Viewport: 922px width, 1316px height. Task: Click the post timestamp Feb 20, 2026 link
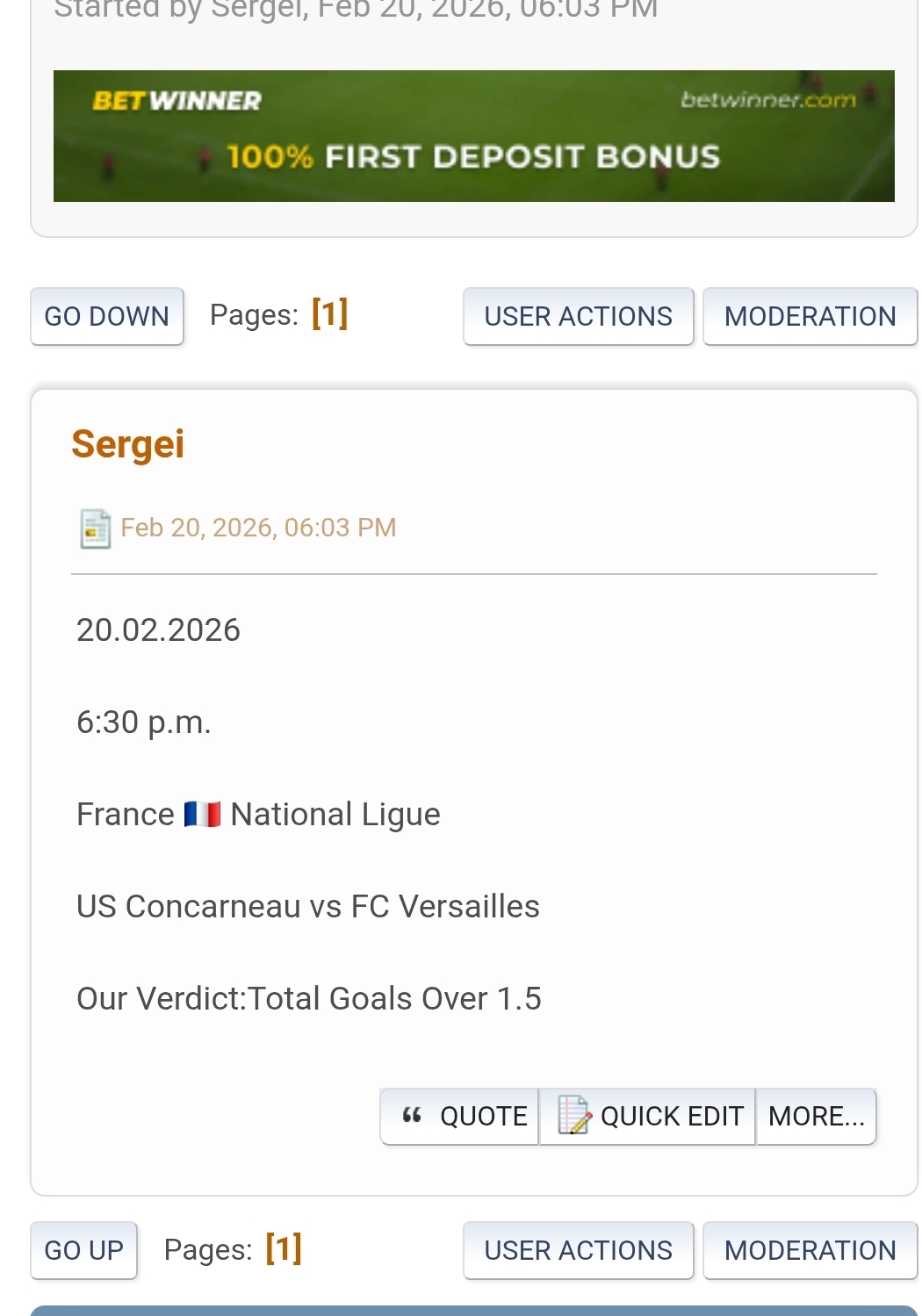click(x=258, y=528)
